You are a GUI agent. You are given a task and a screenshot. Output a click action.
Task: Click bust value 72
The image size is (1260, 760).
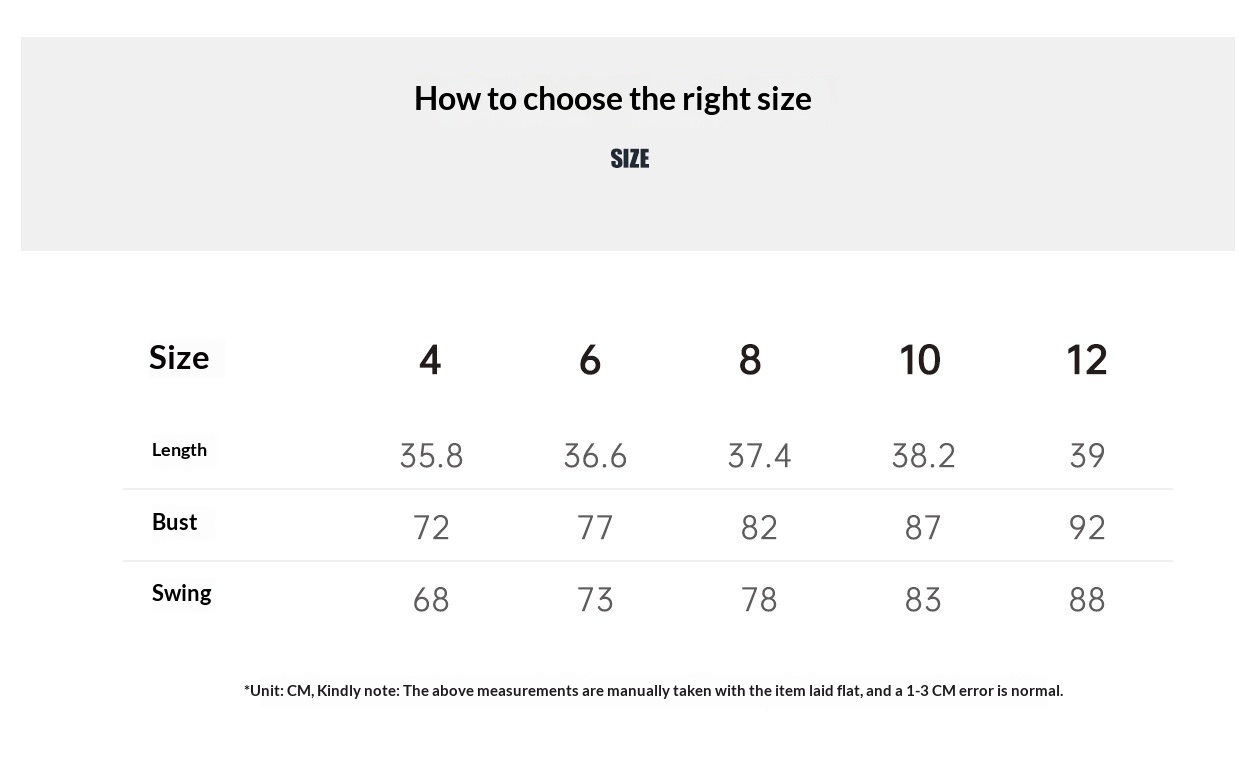431,527
